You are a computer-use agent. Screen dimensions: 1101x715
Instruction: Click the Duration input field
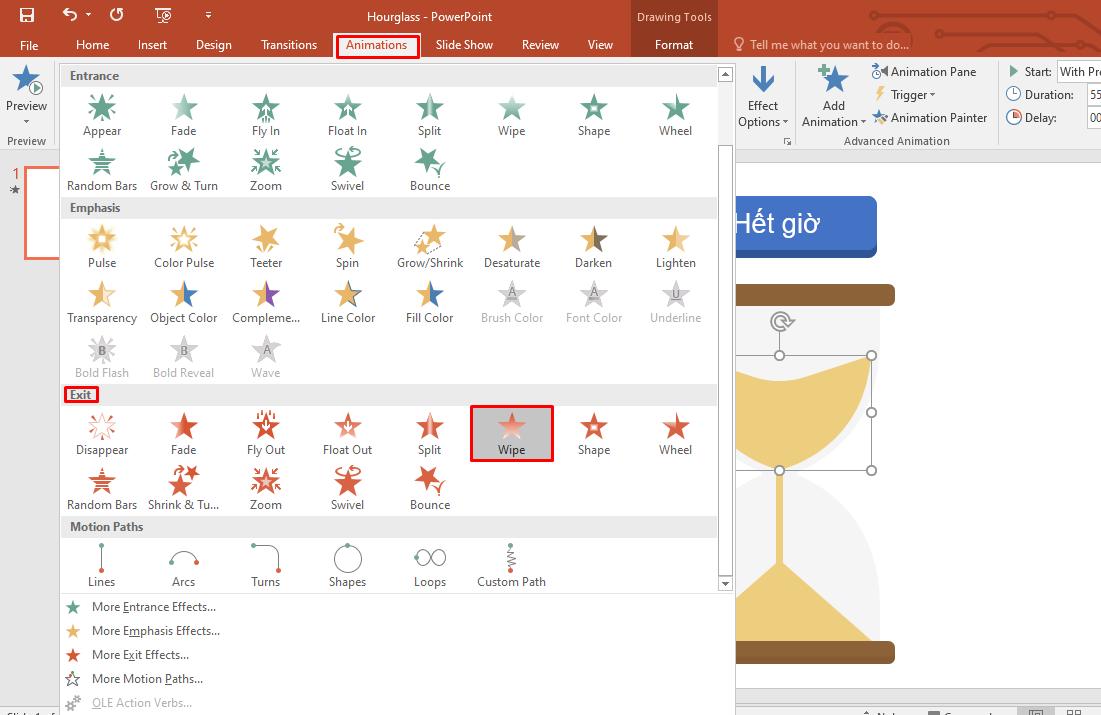pos(1094,95)
